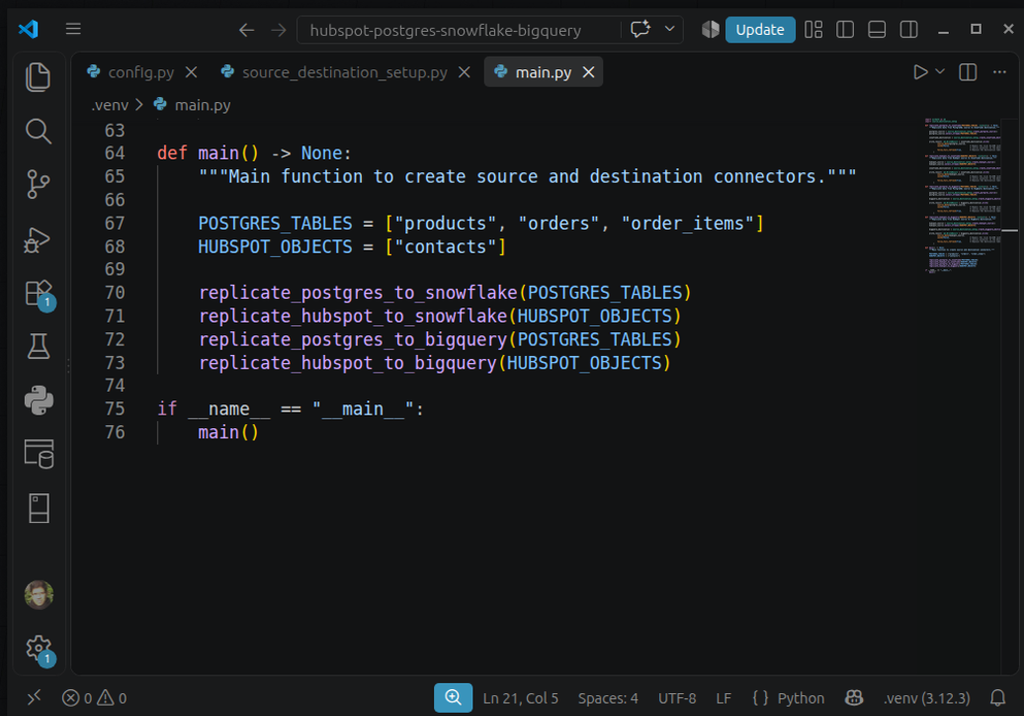
Task: Split the editor to the right
Action: [x=968, y=72]
